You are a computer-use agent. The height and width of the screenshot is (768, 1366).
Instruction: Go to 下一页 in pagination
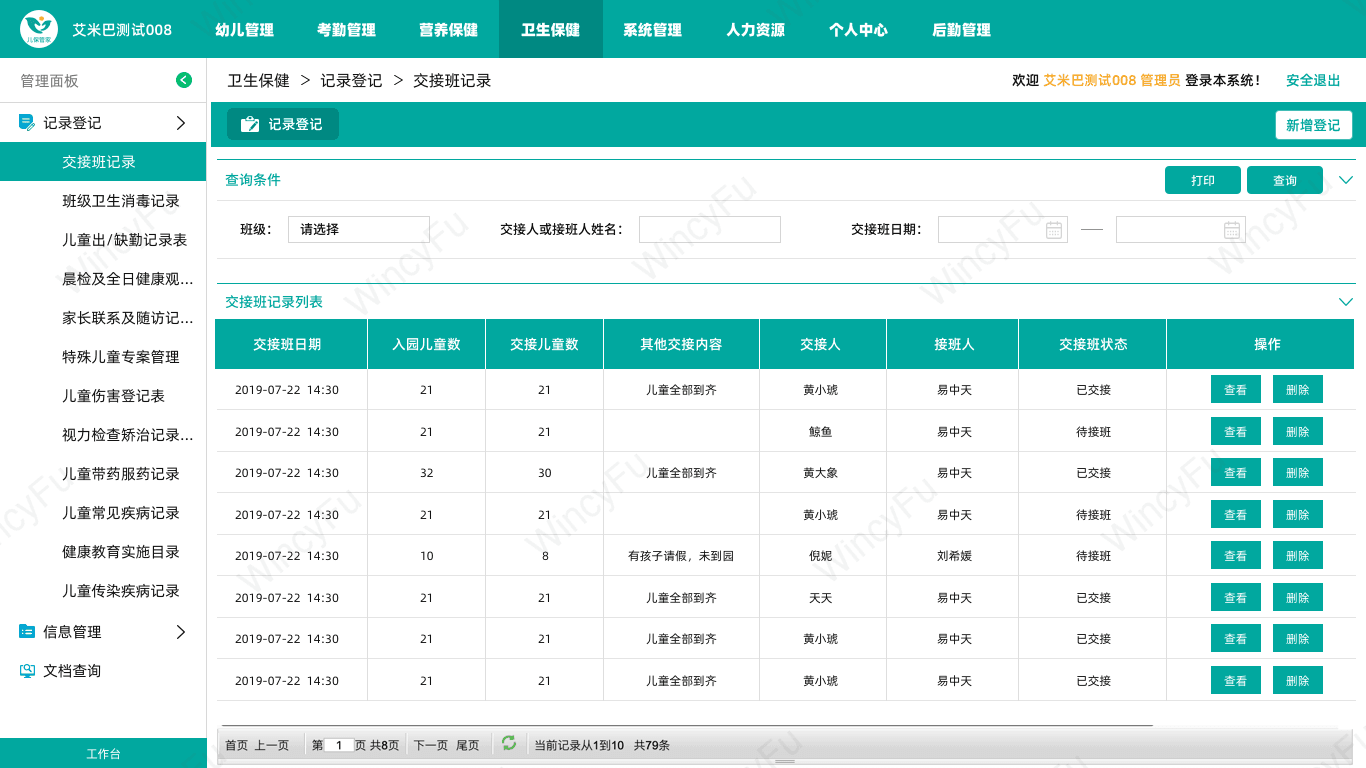click(x=431, y=745)
